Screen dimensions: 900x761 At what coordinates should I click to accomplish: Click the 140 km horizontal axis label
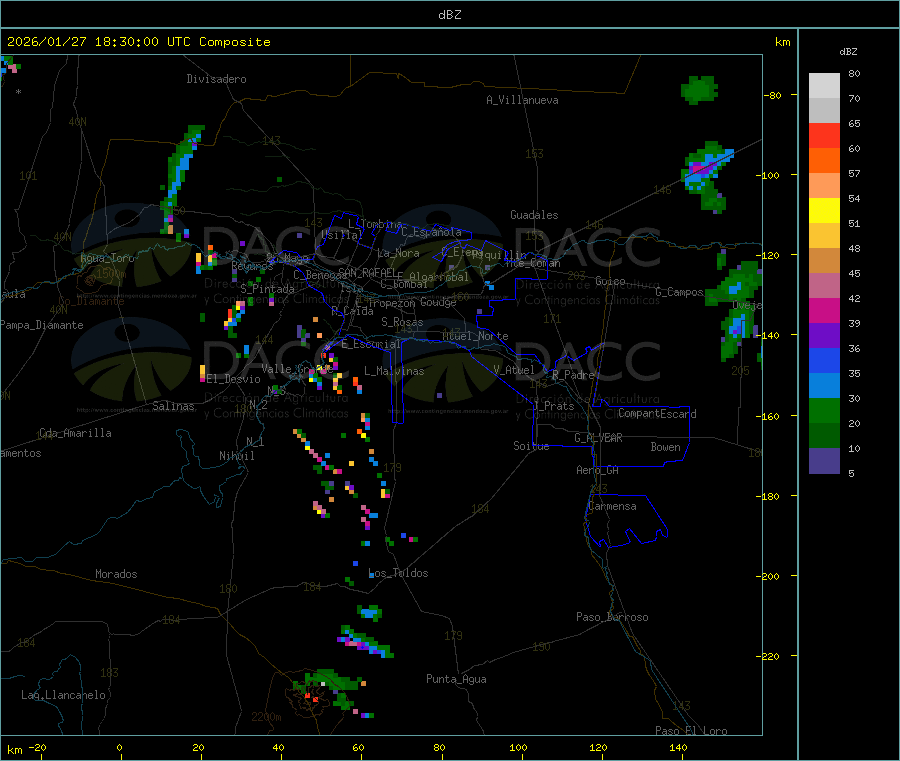[x=678, y=747]
